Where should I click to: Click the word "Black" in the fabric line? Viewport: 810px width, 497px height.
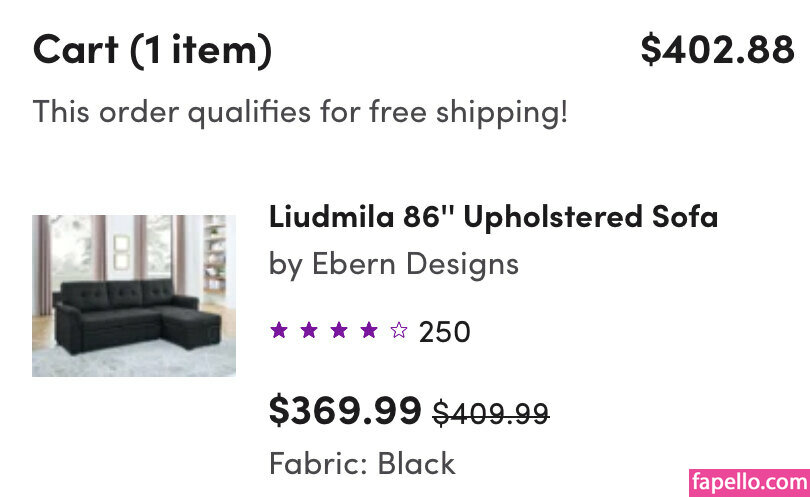pyautogui.click(x=416, y=463)
